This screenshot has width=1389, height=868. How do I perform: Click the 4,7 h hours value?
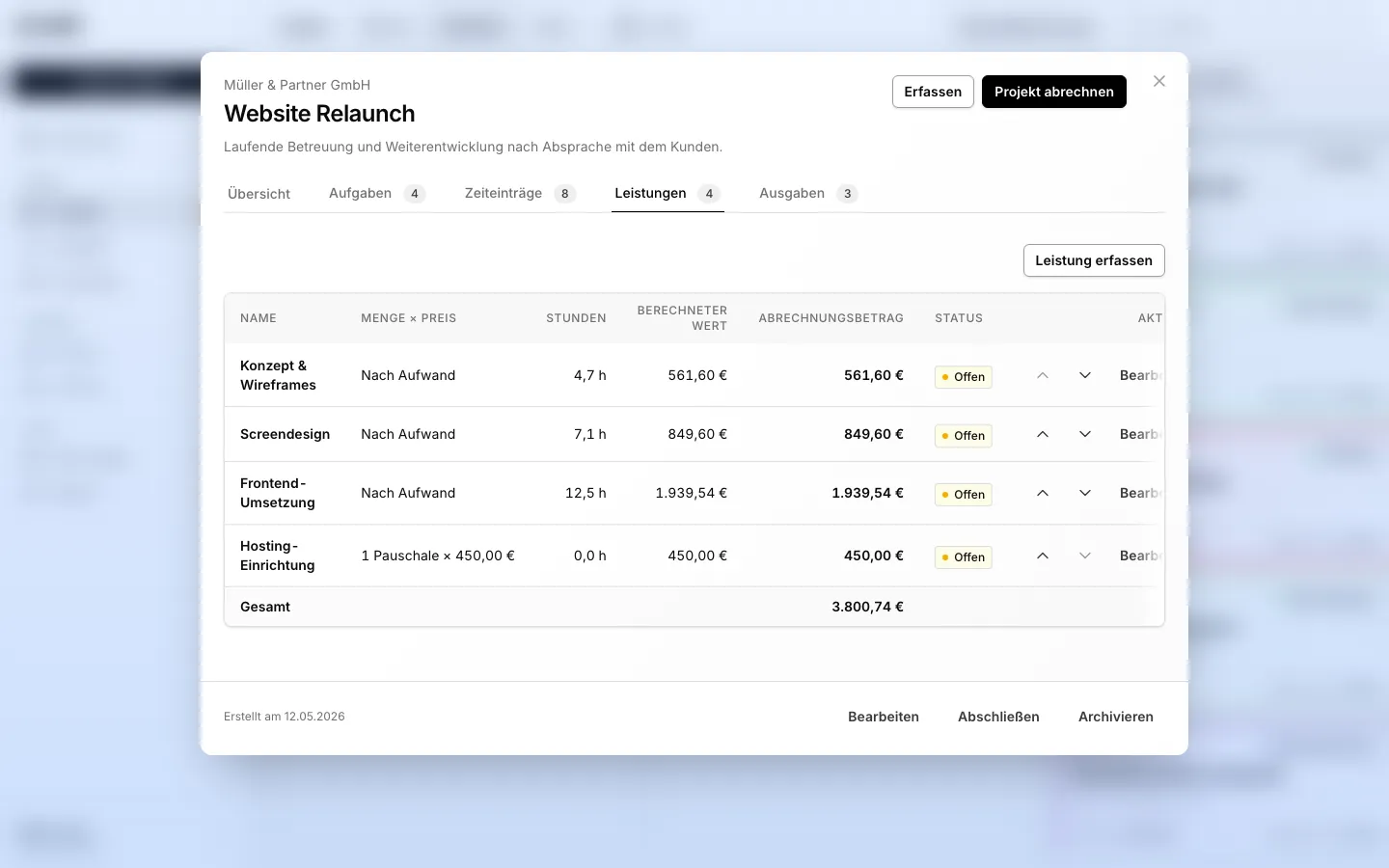[x=590, y=375]
